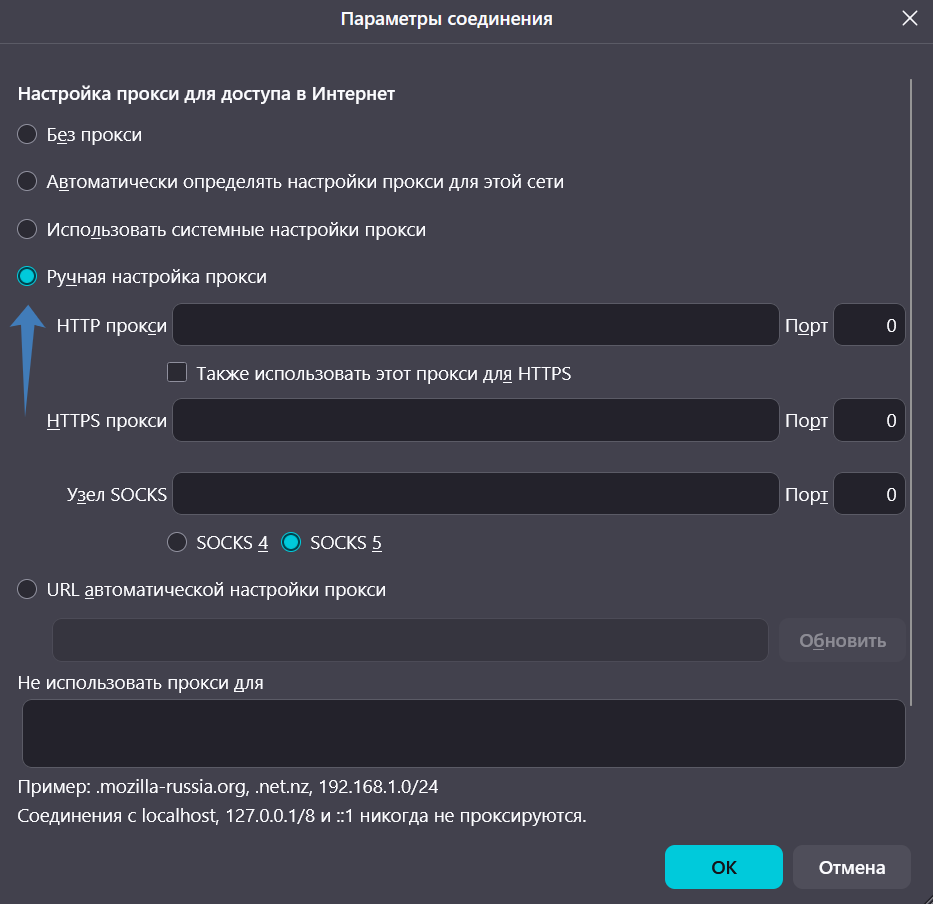Image resolution: width=933 pixels, height=904 pixels.
Task: Select the SOCKS 4 radio button
Action: point(178,543)
